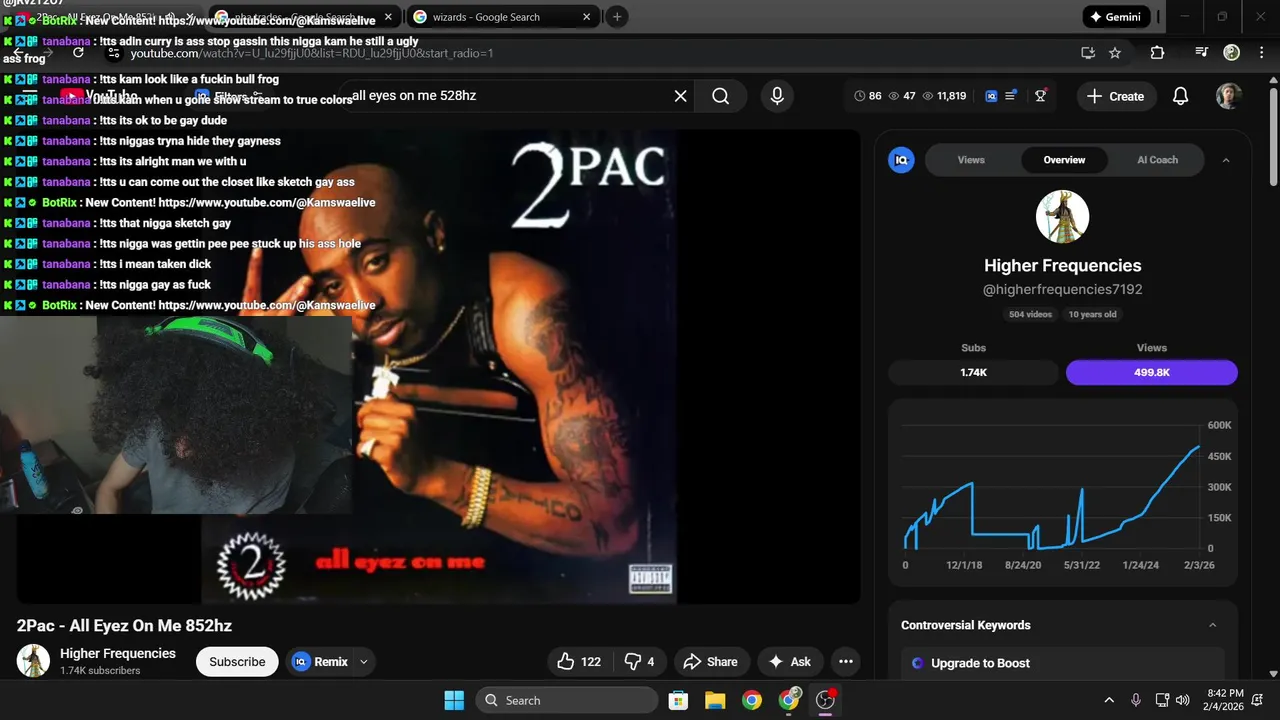Open File Explorer from the taskbar
Screen dimensions: 1280x720
point(715,700)
